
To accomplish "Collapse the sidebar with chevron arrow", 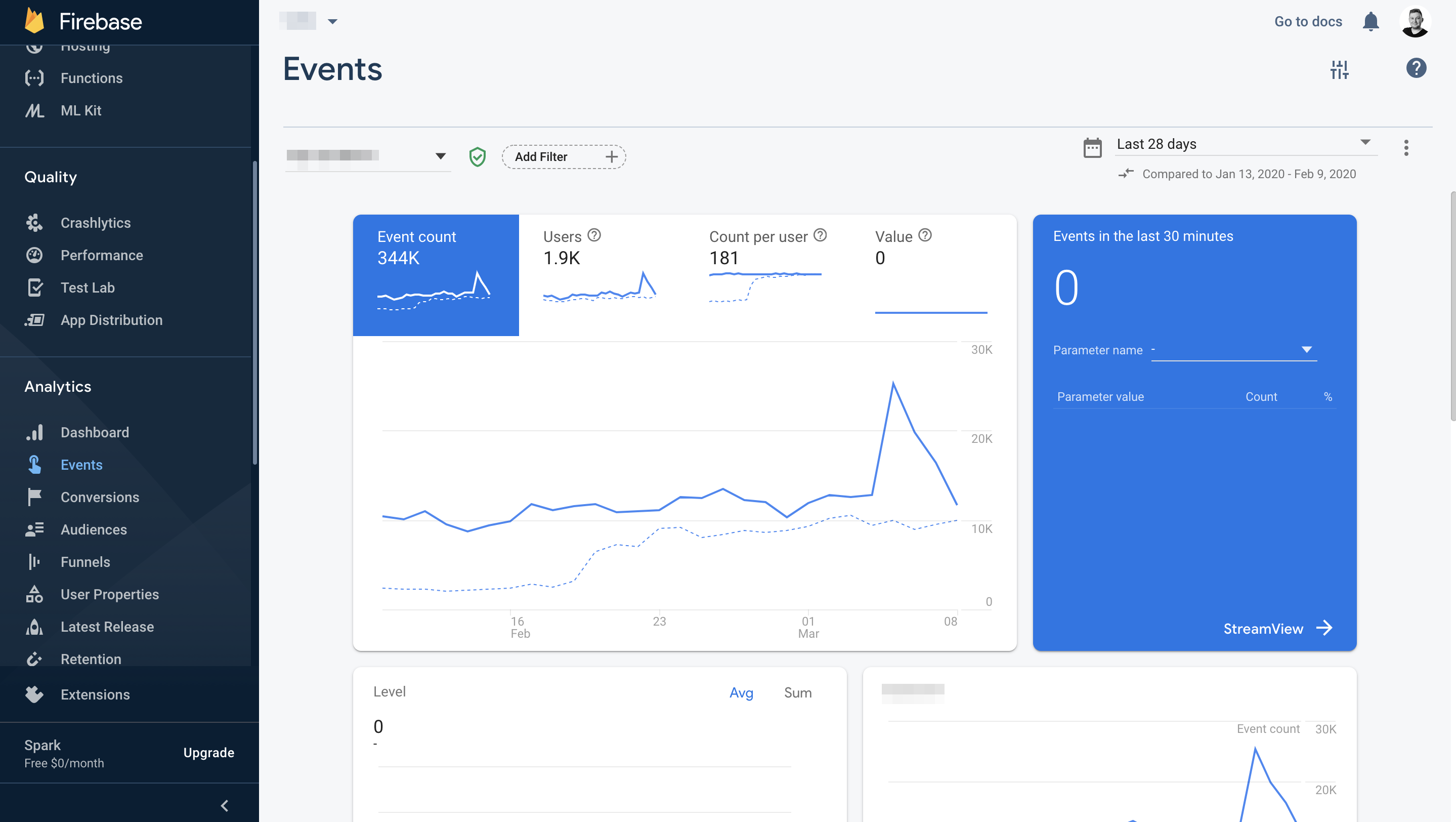I will point(225,805).
